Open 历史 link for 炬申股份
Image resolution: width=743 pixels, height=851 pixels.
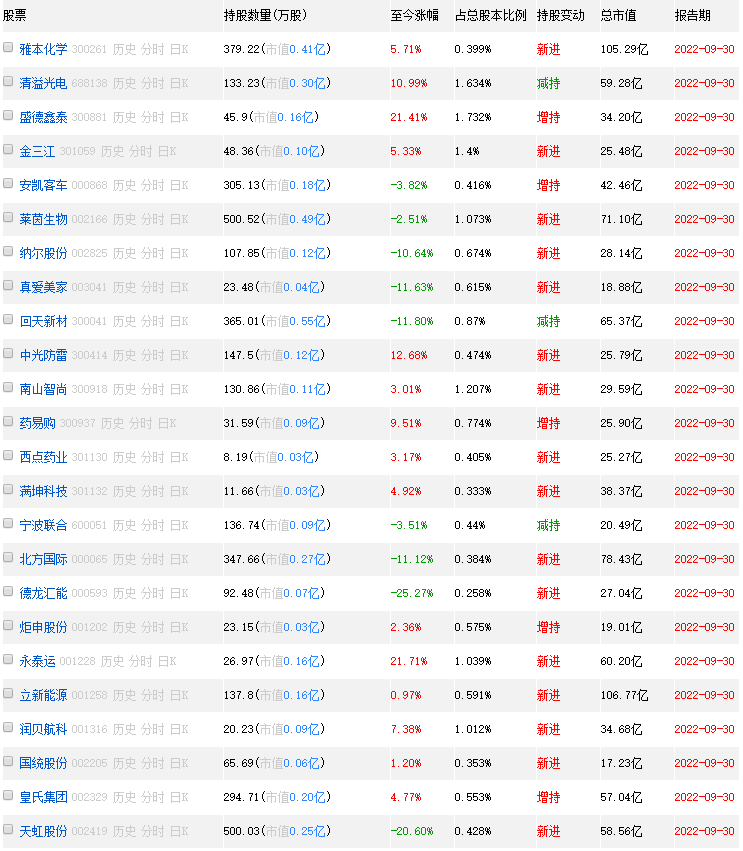124,627
